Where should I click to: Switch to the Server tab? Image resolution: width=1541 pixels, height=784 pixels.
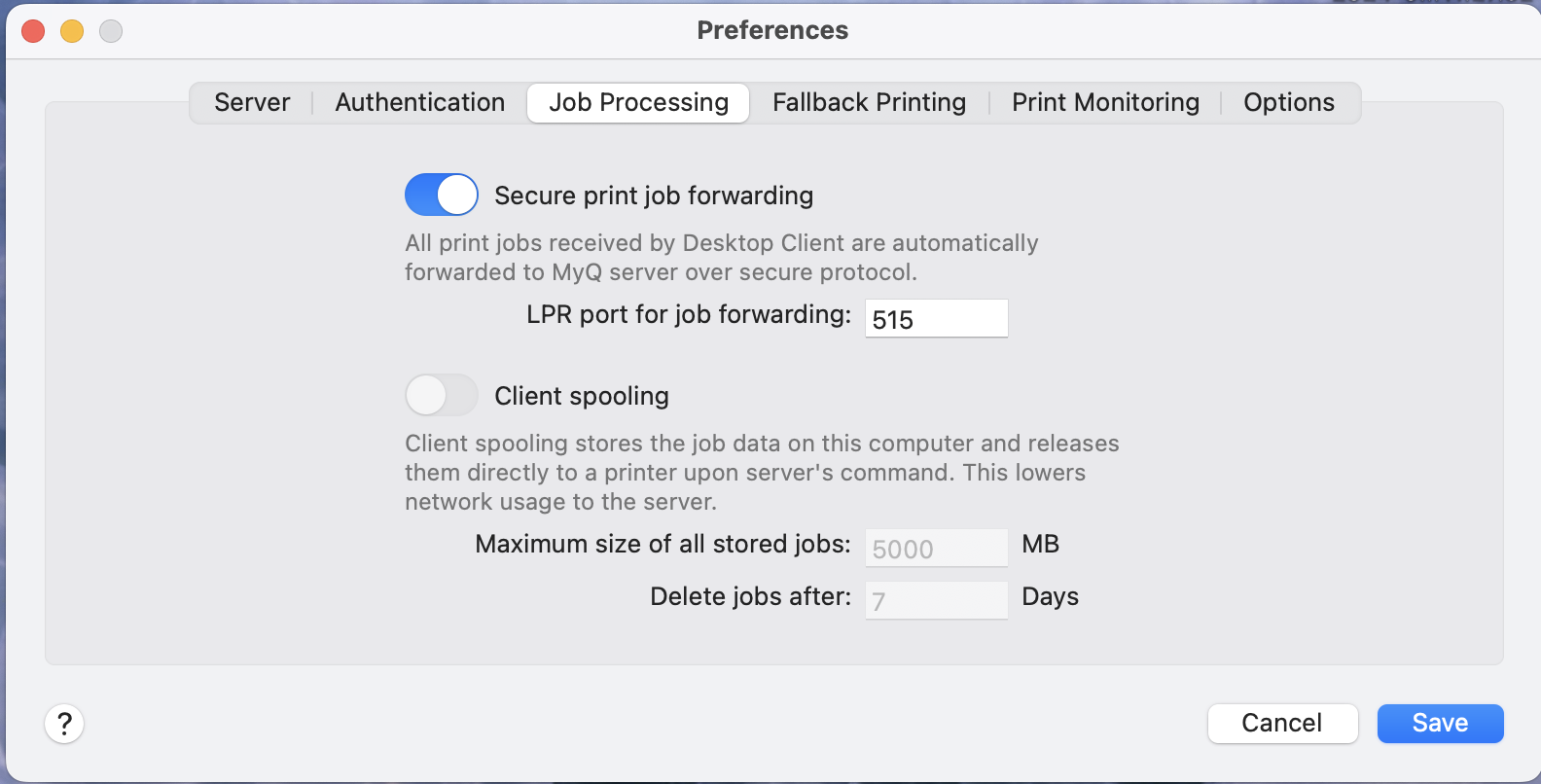click(x=252, y=102)
